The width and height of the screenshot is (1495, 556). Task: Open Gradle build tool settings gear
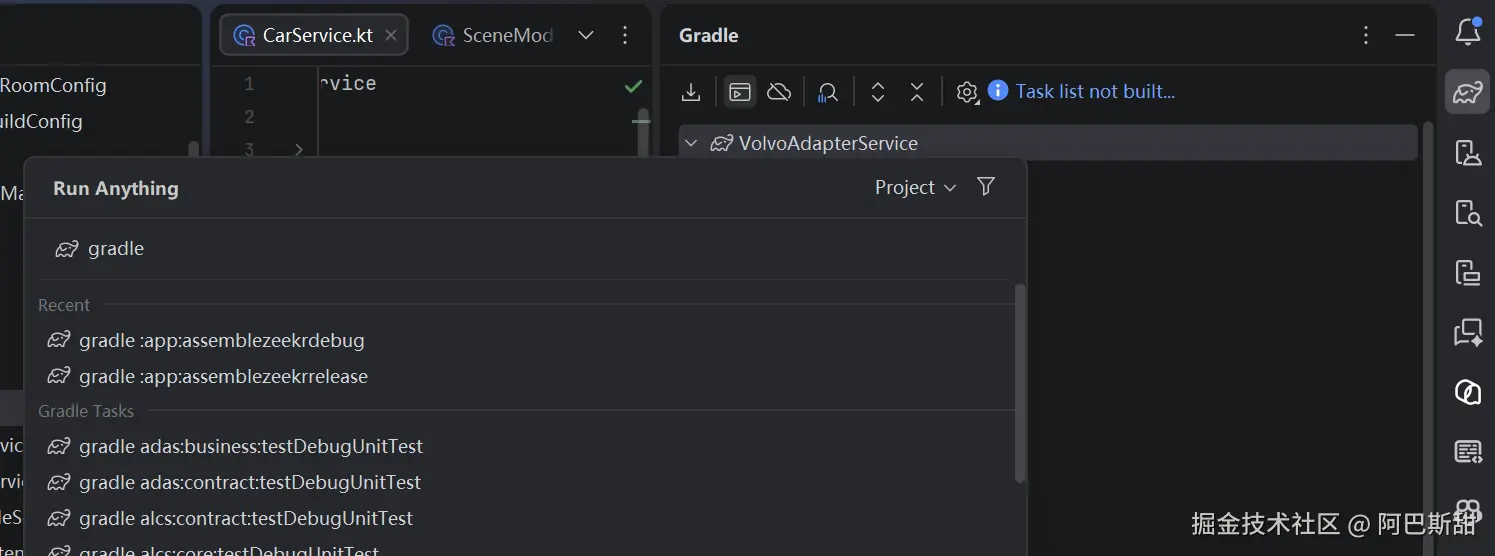(966, 92)
